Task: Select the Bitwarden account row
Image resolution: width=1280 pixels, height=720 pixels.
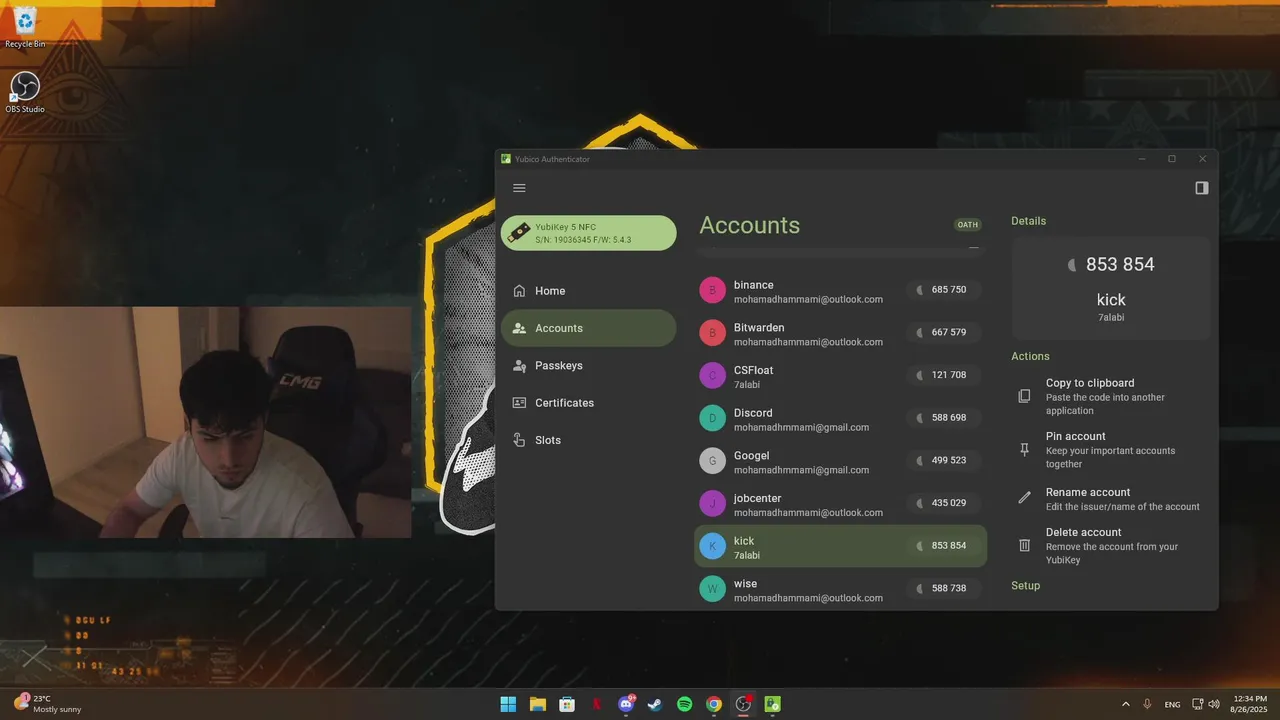Action: [840, 334]
